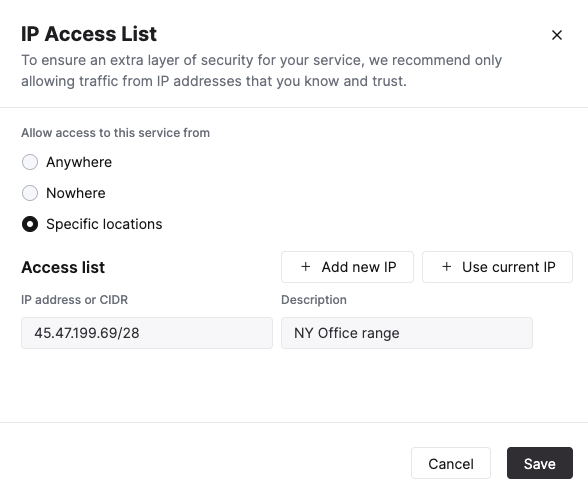Select the Specific locations radio button
This screenshot has height=492, width=588.
tap(30, 224)
